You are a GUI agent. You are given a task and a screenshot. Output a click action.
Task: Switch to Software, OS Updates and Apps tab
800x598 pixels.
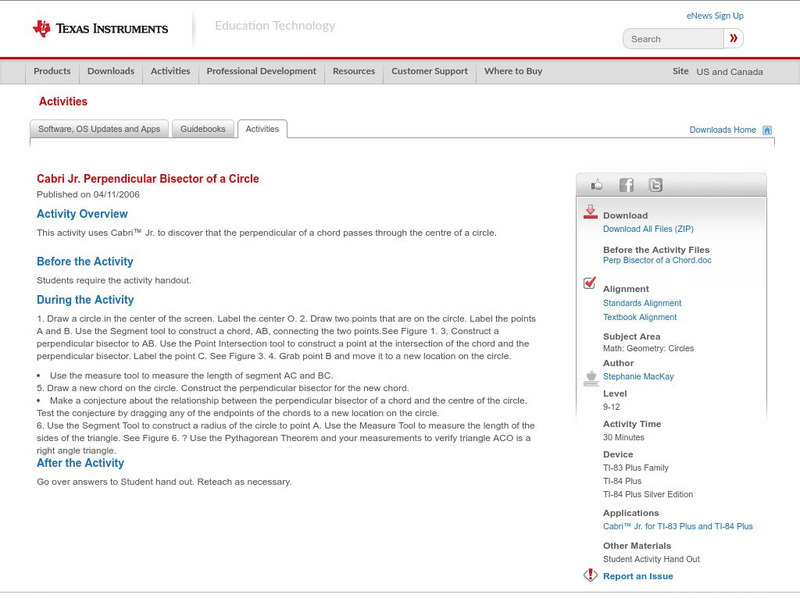coord(99,129)
